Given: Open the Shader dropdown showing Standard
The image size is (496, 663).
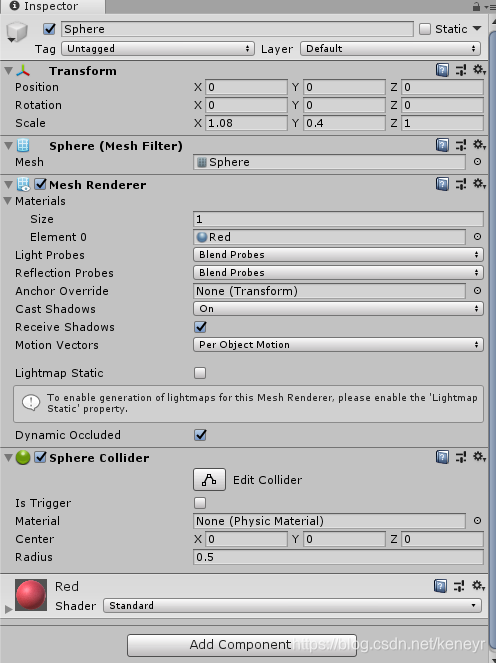Looking at the screenshot, I should 293,605.
